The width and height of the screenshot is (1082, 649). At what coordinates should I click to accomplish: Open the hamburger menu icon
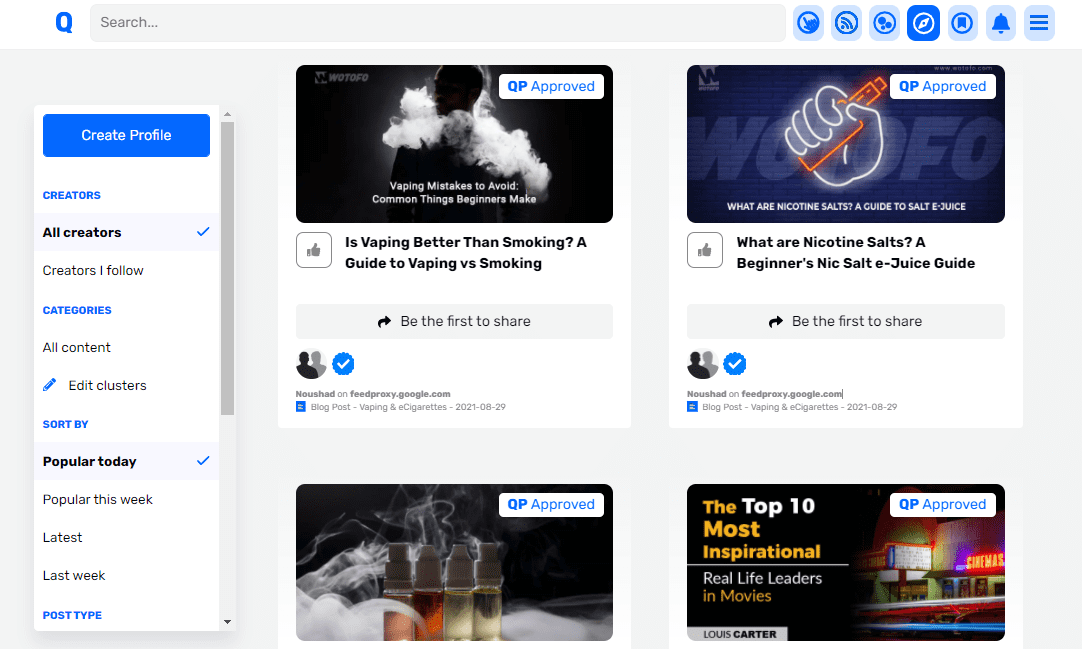tap(1039, 23)
